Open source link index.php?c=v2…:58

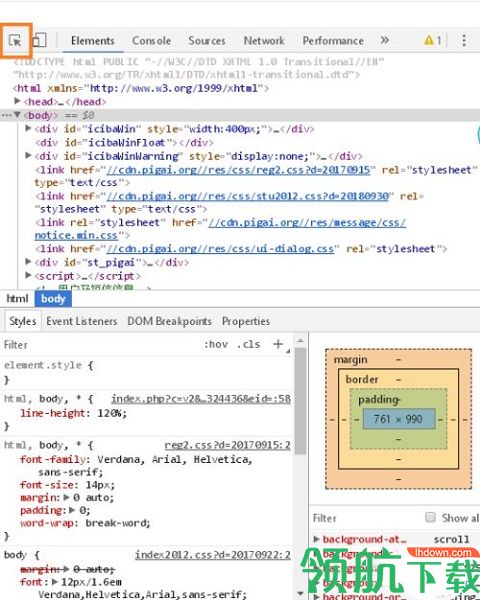click(201, 399)
